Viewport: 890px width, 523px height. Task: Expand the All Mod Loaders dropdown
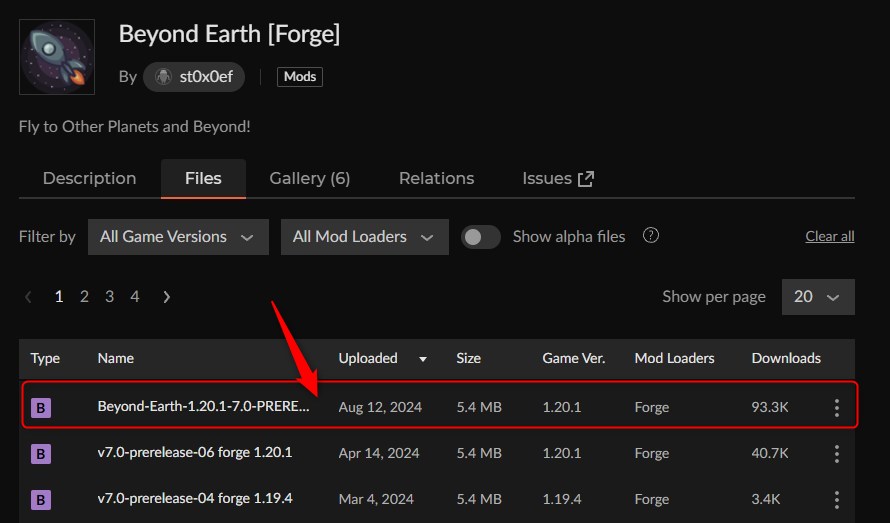[365, 237]
